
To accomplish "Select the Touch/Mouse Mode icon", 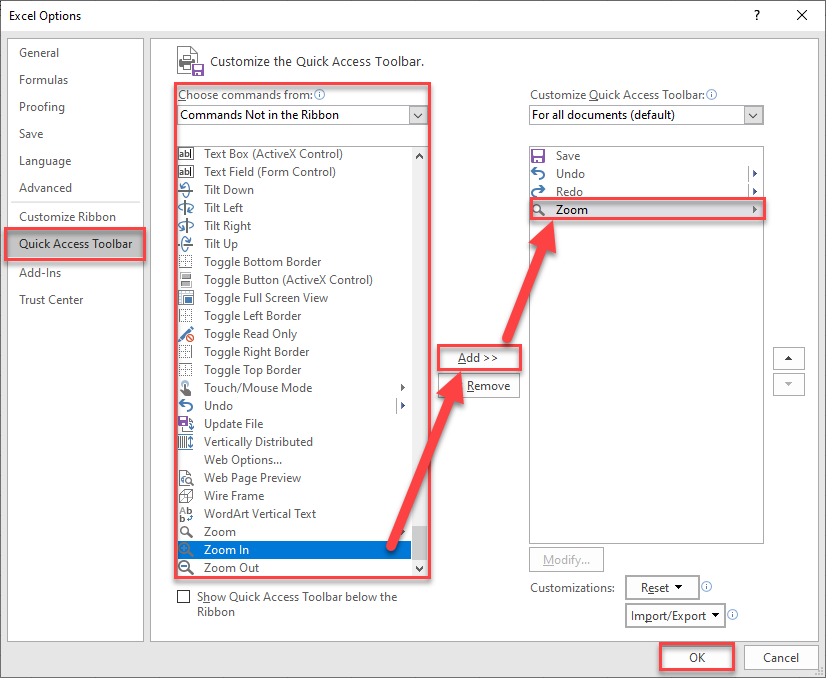I will pos(186,388).
